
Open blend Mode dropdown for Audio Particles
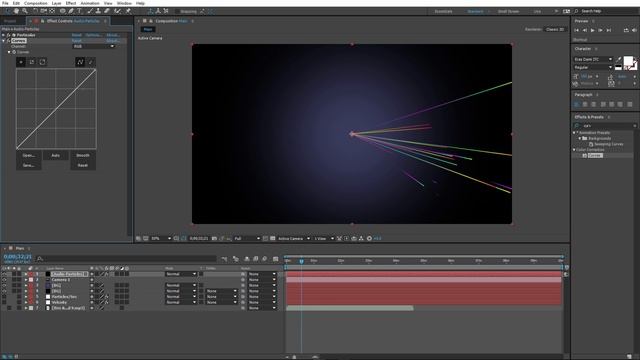click(180, 274)
